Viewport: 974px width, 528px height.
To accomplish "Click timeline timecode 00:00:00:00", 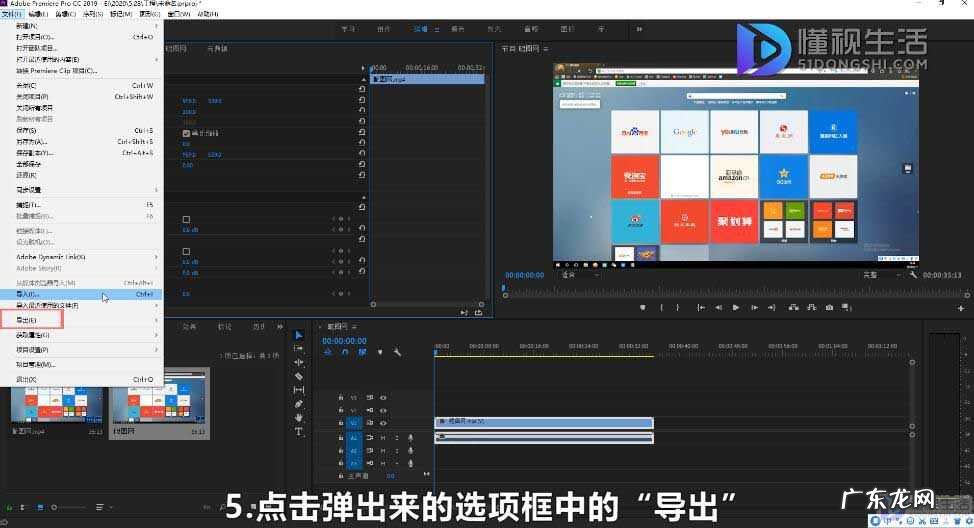I will click(x=344, y=341).
